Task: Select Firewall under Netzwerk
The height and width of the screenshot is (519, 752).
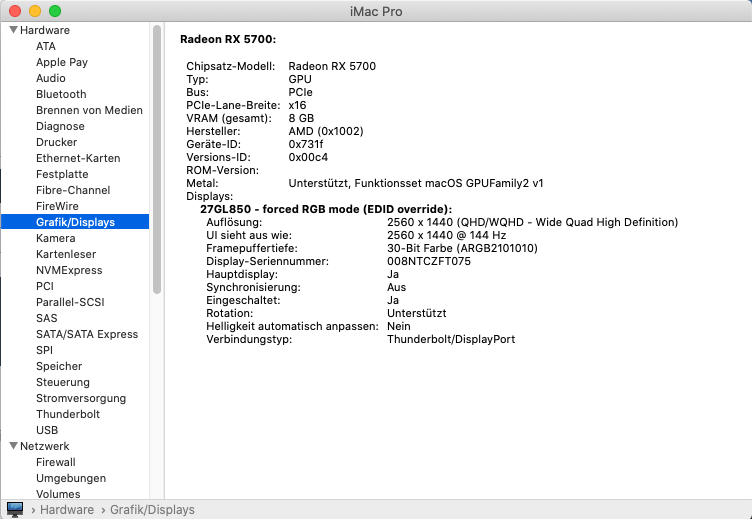Action: tap(56, 462)
